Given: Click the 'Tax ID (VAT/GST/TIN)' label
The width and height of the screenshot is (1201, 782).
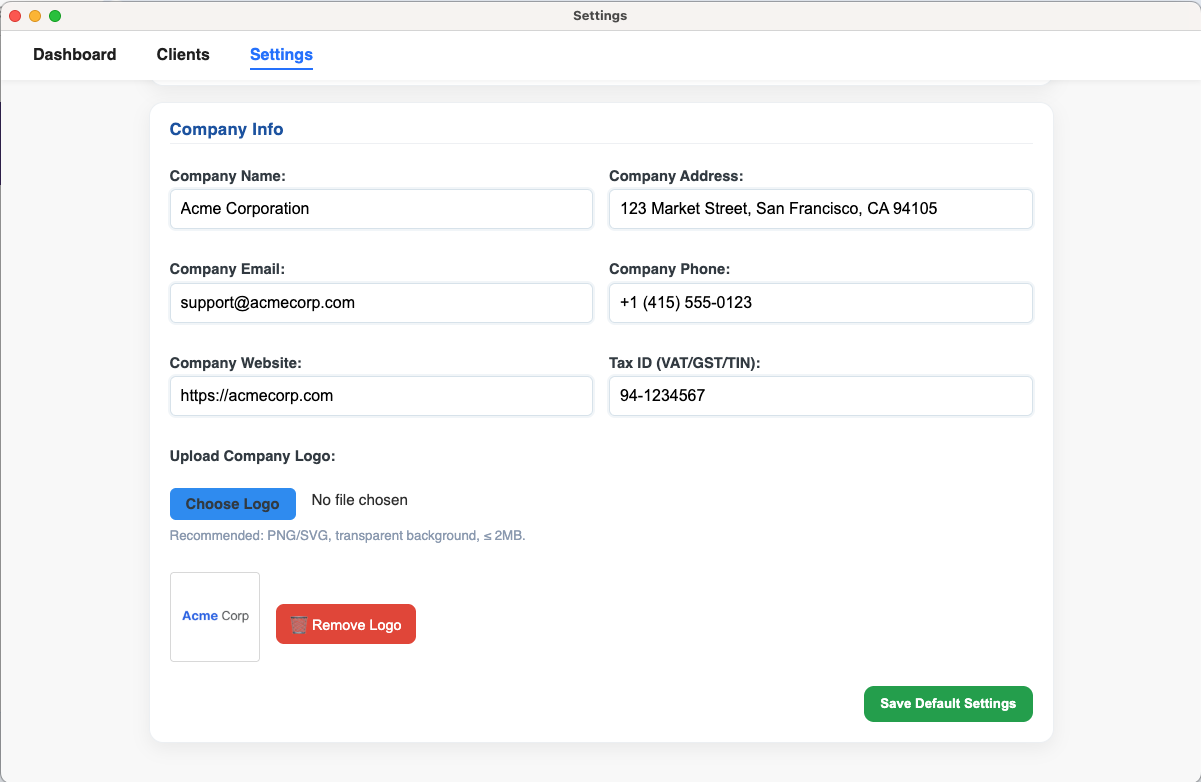Looking at the screenshot, I should (x=684, y=363).
